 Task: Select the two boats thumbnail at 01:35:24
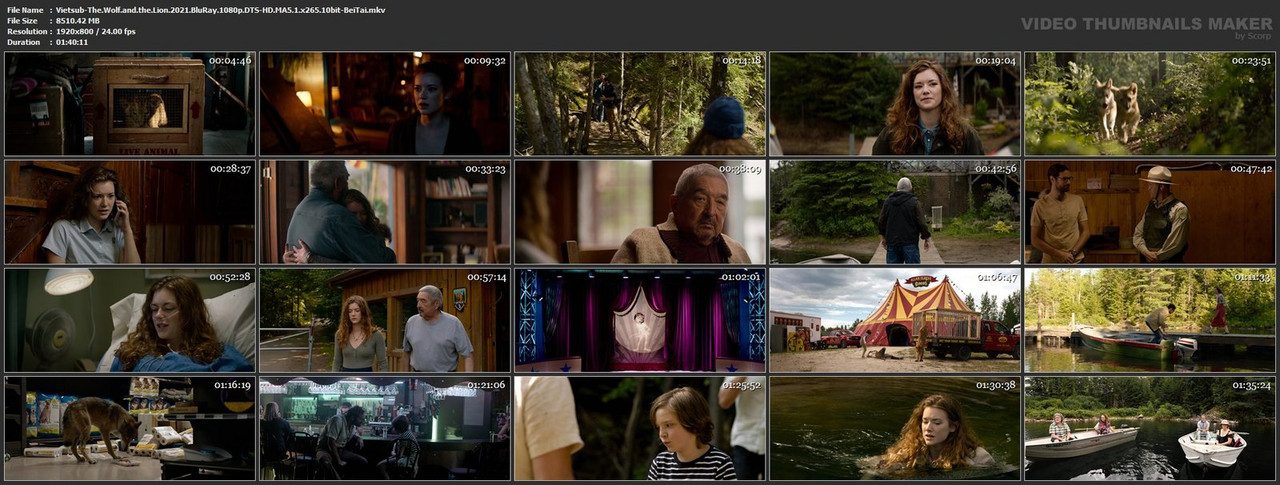point(1150,428)
